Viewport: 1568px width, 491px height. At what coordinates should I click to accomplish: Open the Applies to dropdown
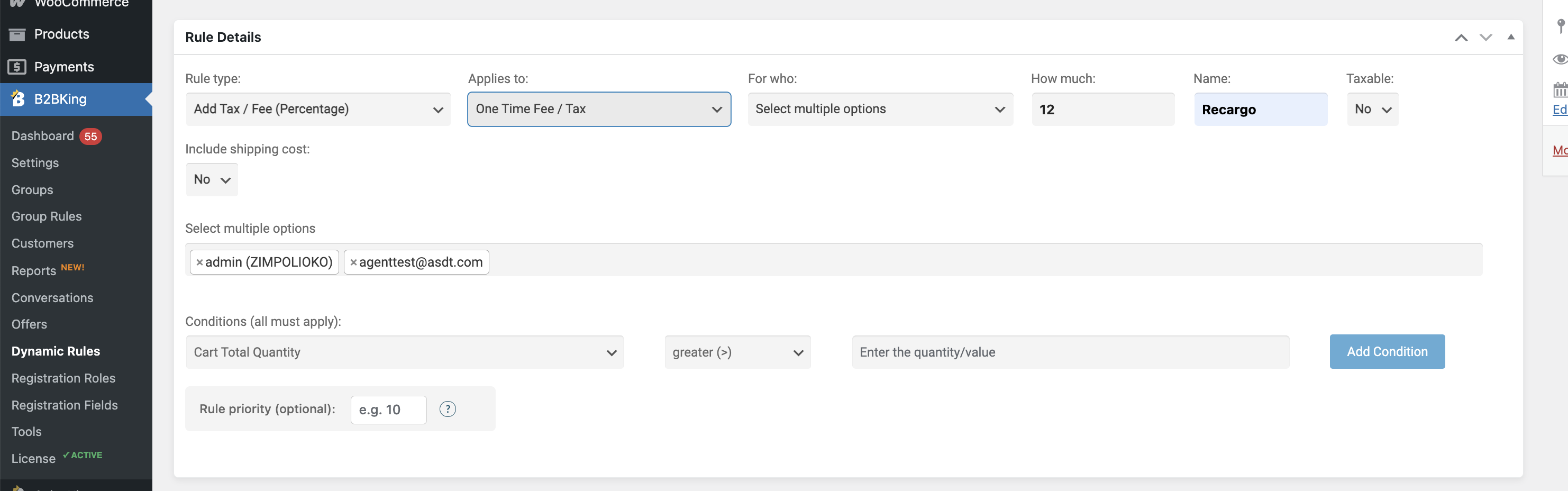pyautogui.click(x=599, y=110)
